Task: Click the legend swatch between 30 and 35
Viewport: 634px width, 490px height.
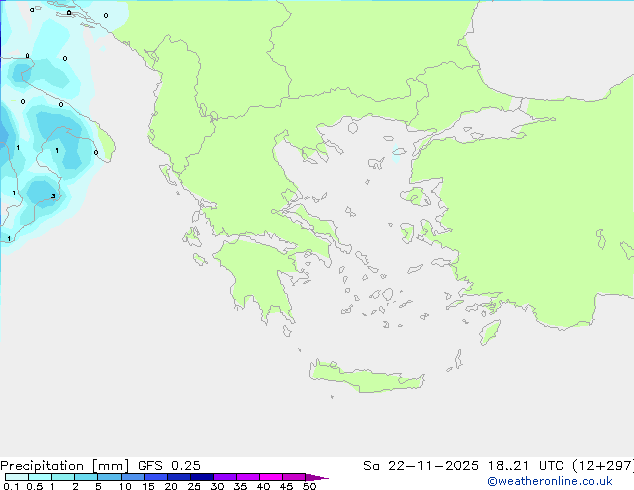Action: [225, 477]
